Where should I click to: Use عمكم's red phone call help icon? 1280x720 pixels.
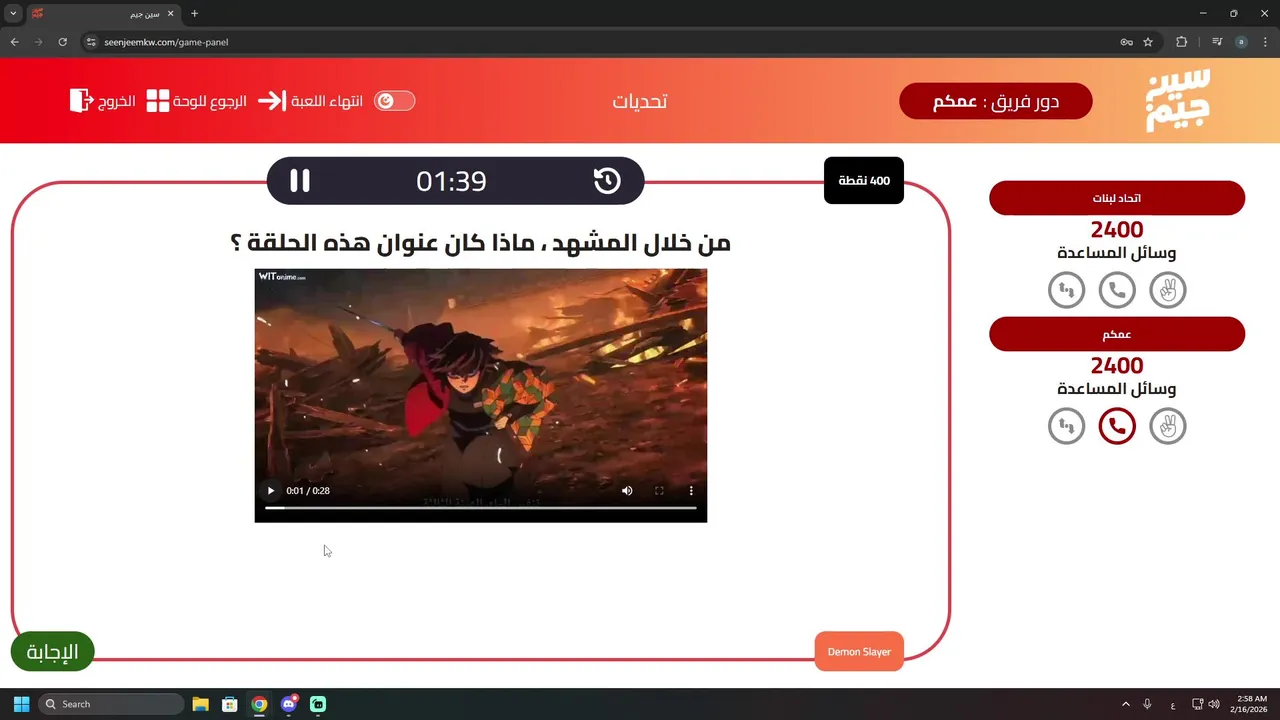pyautogui.click(x=1117, y=426)
